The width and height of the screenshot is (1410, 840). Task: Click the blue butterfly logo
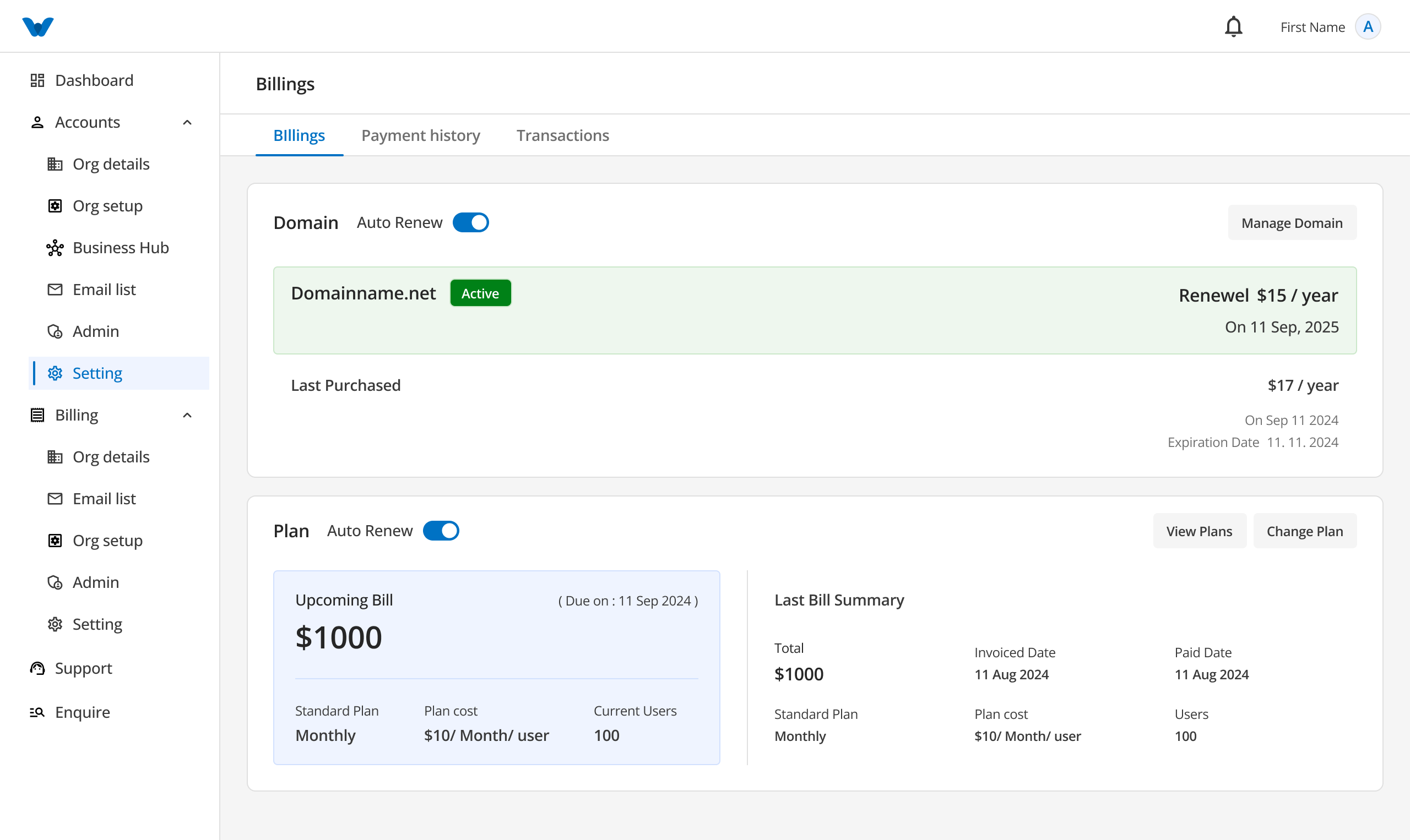(x=38, y=26)
